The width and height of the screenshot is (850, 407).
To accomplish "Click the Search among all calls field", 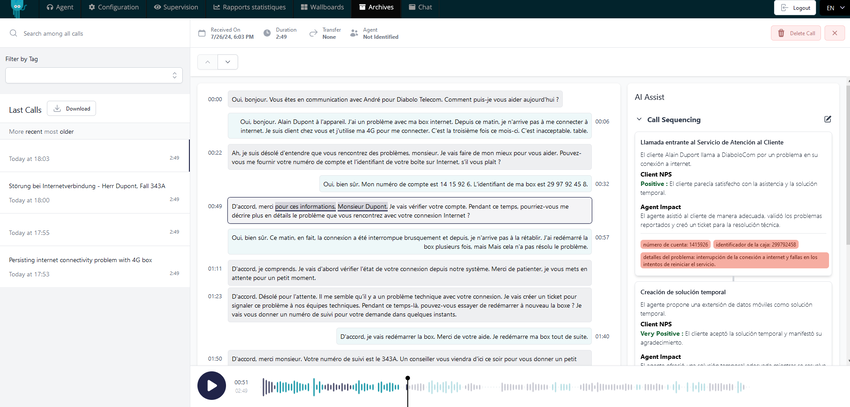I will click(95, 34).
